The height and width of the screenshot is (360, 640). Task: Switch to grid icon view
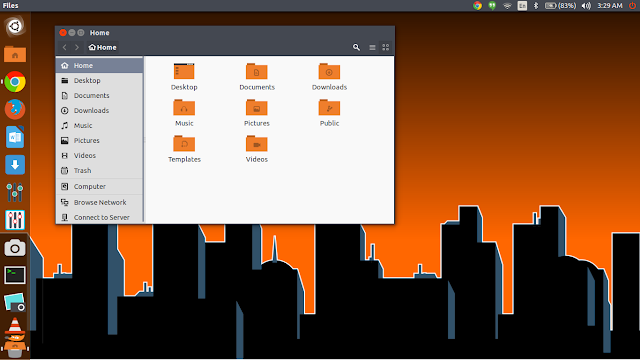(x=385, y=47)
